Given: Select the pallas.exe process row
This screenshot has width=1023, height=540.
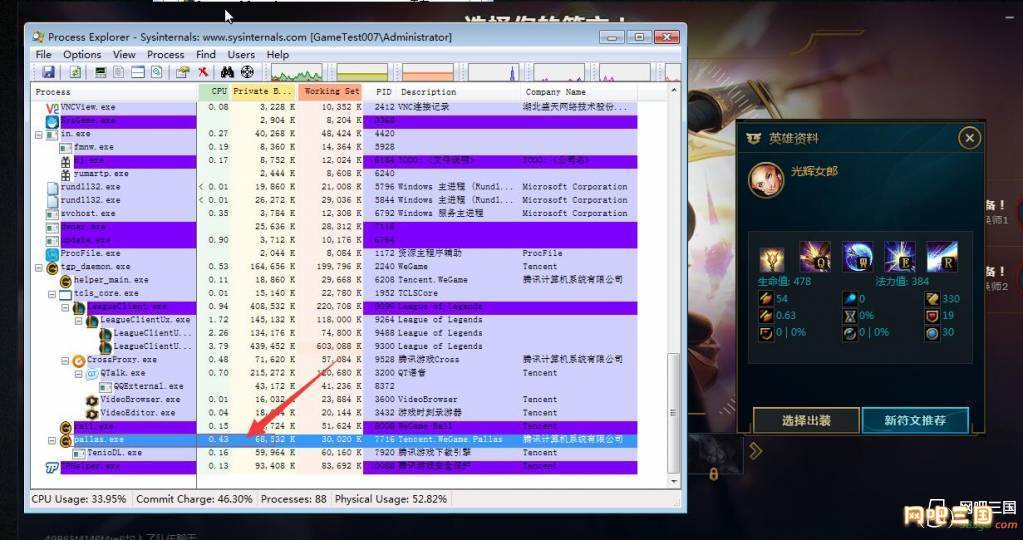Looking at the screenshot, I should 334,440.
